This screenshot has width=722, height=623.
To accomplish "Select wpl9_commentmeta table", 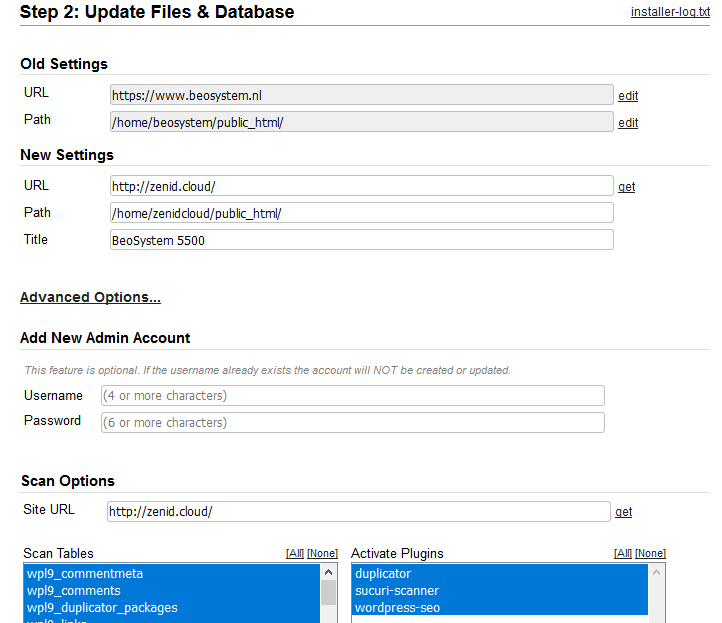I will coord(172,574).
